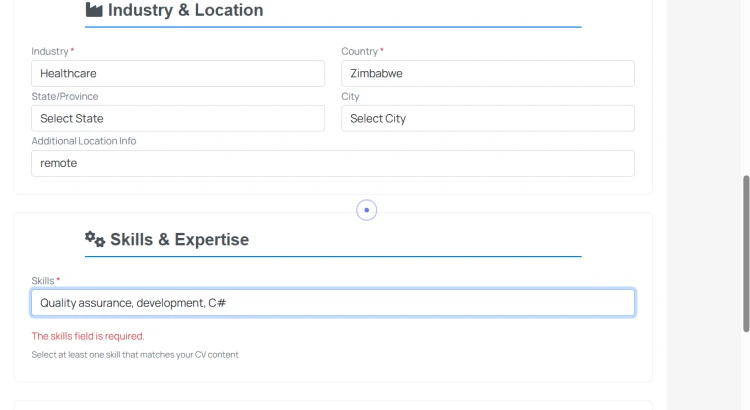Click the red 'skills field is required' error
This screenshot has height=410, width=750.
pos(88,336)
